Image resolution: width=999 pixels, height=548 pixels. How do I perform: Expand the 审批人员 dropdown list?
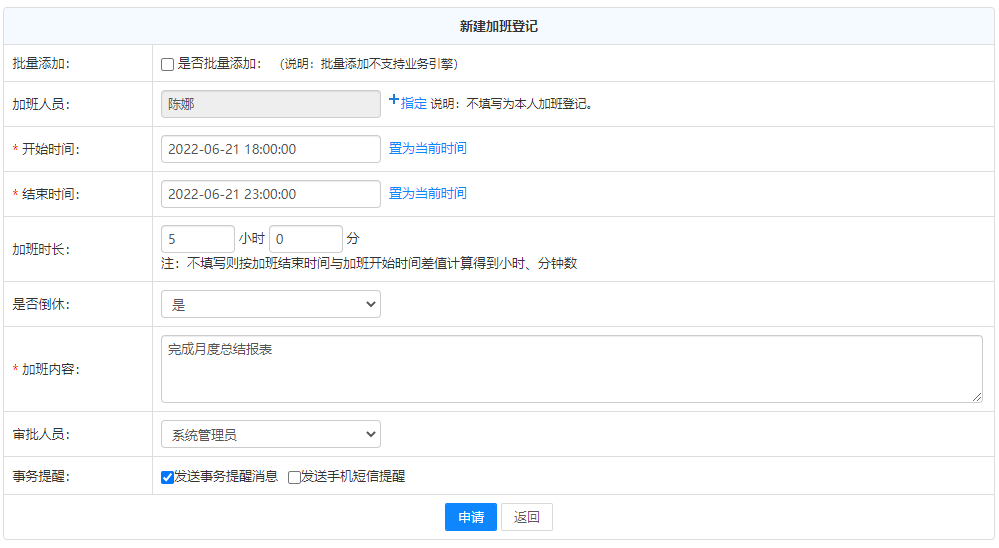[270, 434]
